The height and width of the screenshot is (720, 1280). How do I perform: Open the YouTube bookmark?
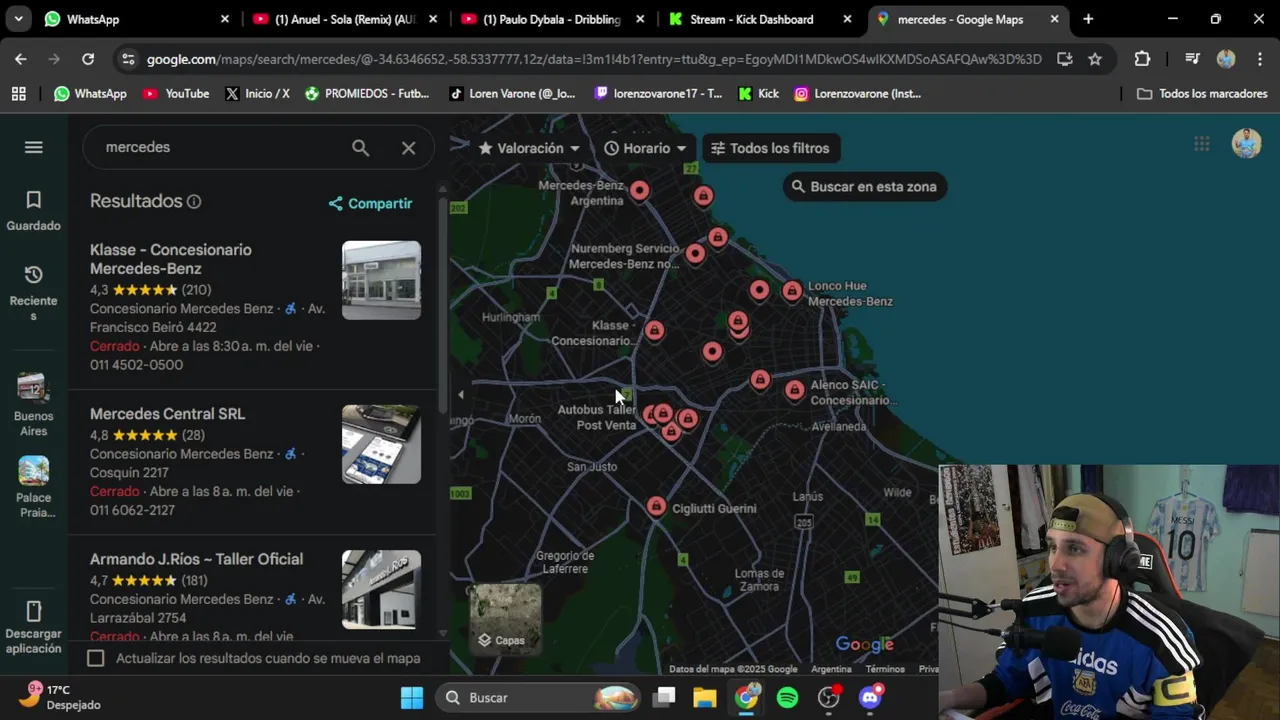pyautogui.click(x=176, y=94)
